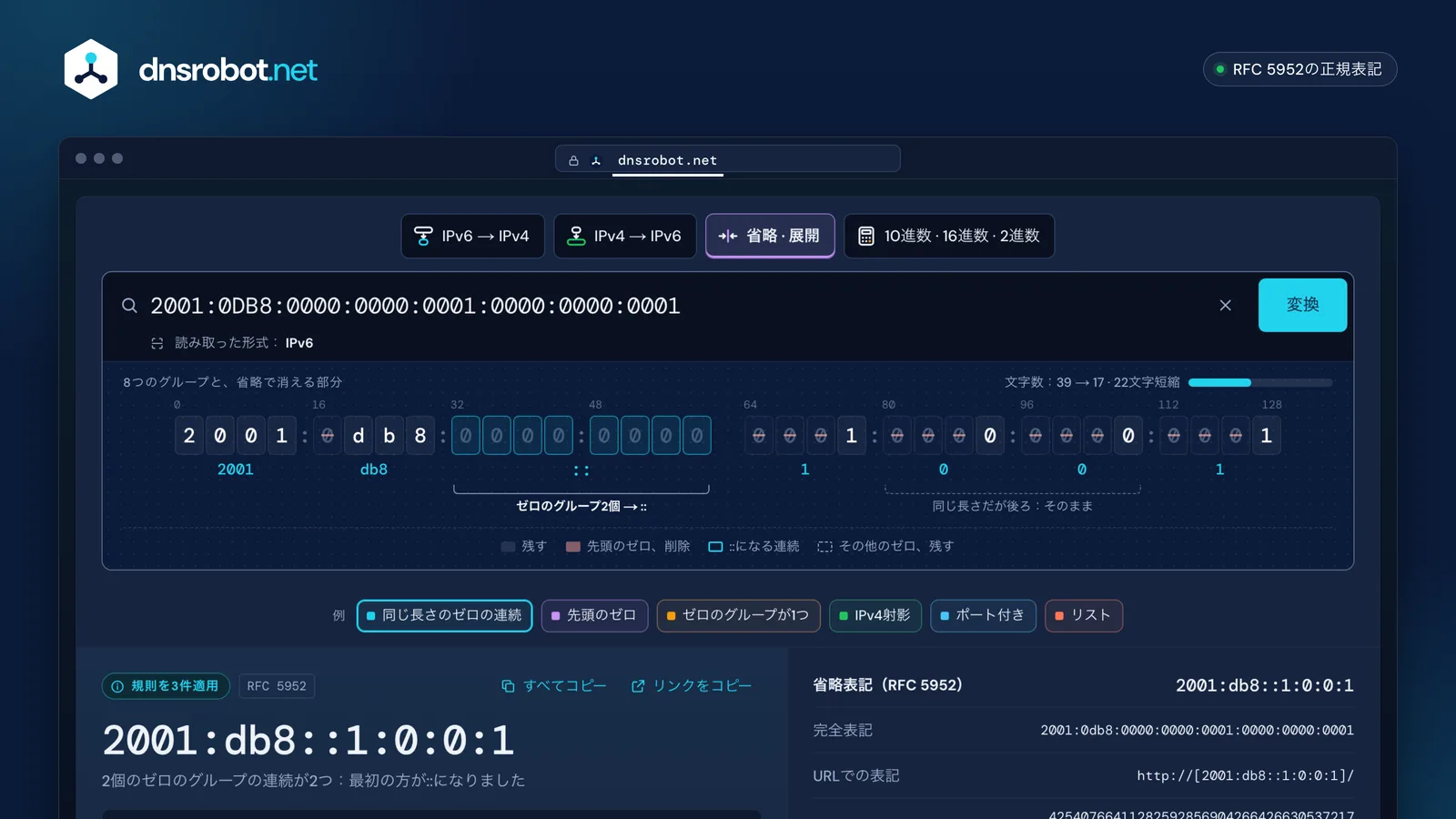Choose example 同じ長さのゼロの連続
Viewport: 1456px width, 819px height.
point(444,616)
